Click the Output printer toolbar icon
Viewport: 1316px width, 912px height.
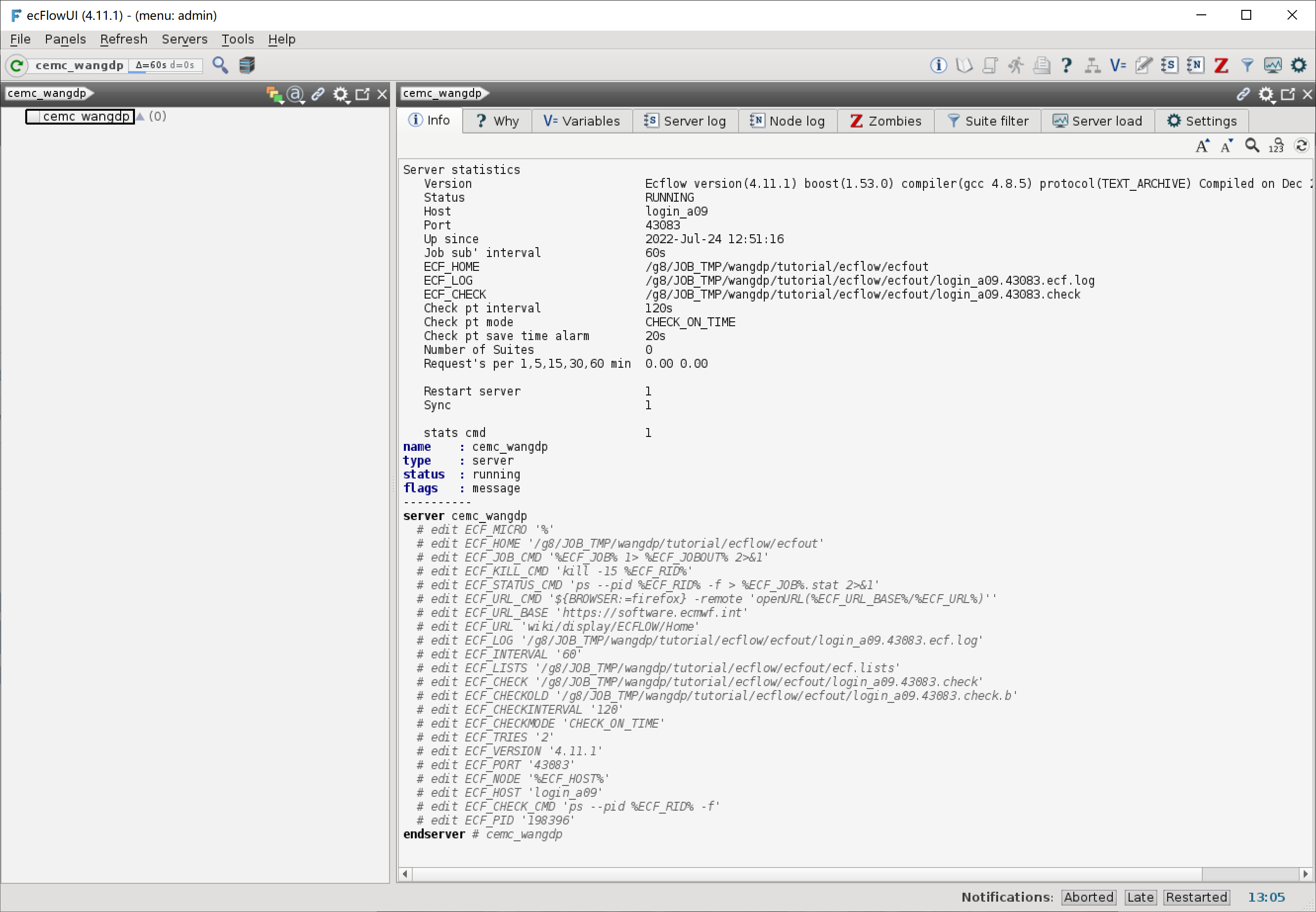1041,65
